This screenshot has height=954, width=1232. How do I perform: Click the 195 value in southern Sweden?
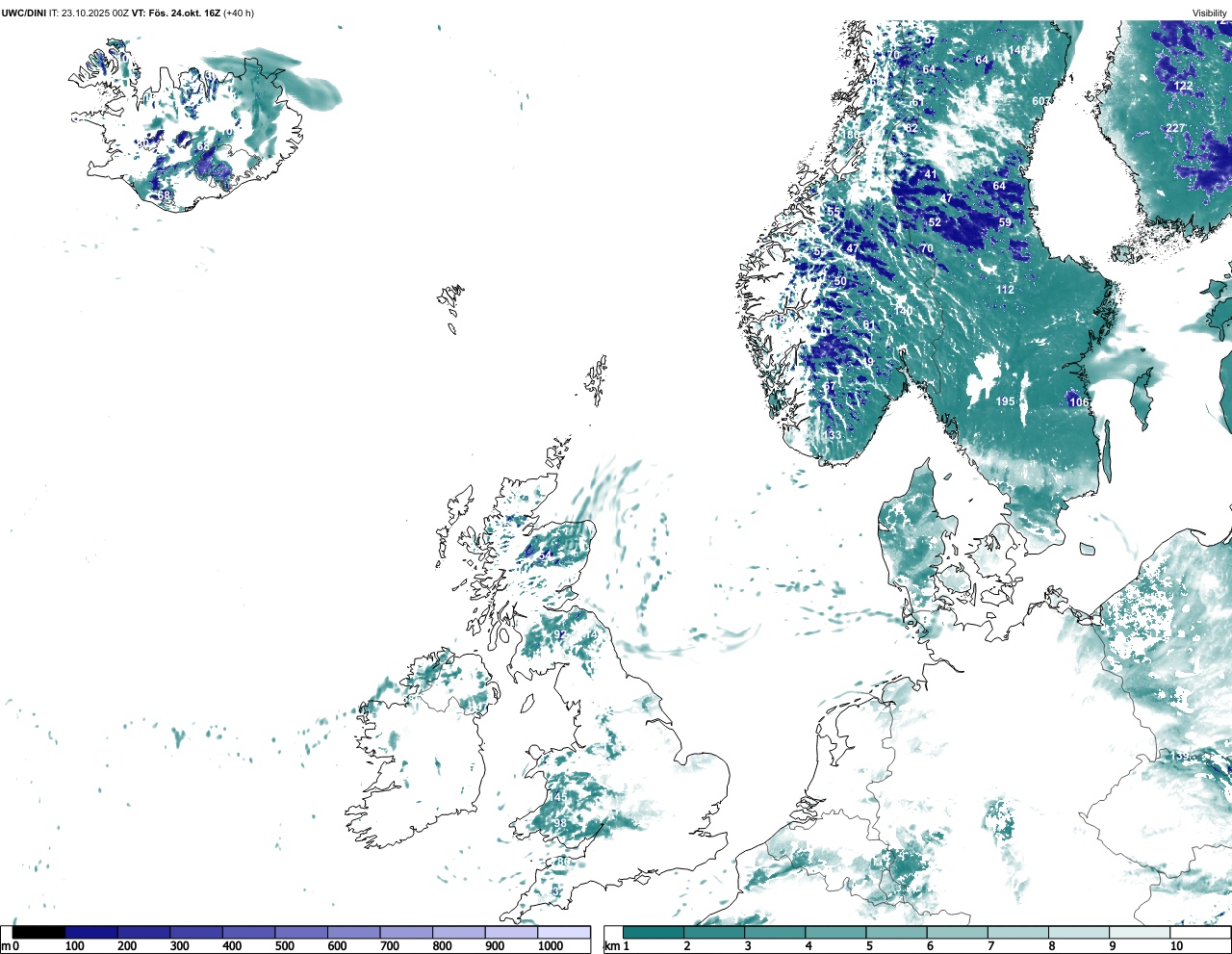click(1005, 401)
